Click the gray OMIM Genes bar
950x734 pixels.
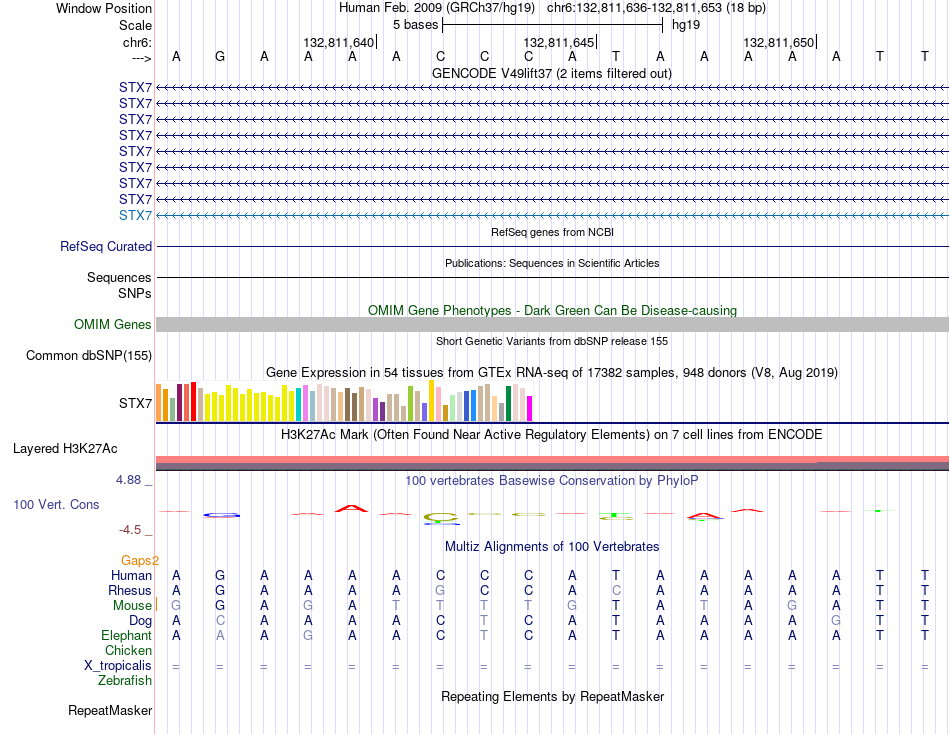point(552,324)
